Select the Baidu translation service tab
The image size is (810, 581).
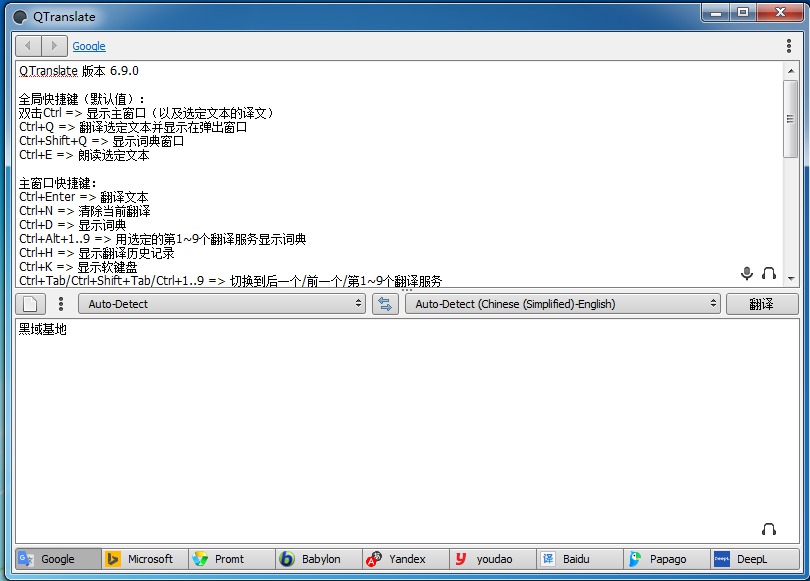(579, 559)
